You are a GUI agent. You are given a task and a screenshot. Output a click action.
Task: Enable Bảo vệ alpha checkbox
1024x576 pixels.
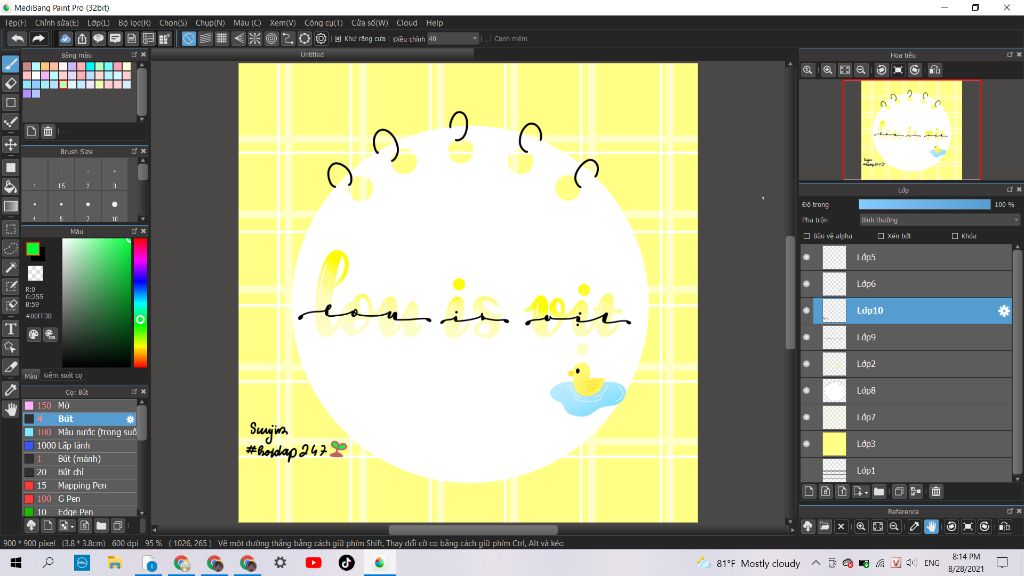point(807,236)
